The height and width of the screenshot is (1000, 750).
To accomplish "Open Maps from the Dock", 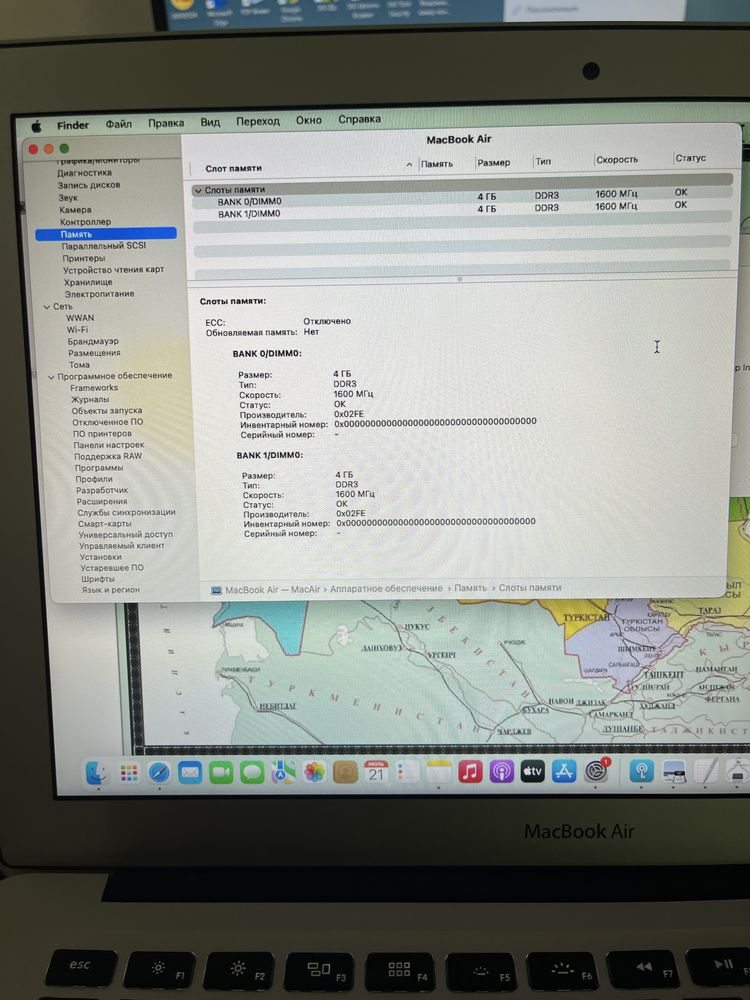I will pos(283,773).
